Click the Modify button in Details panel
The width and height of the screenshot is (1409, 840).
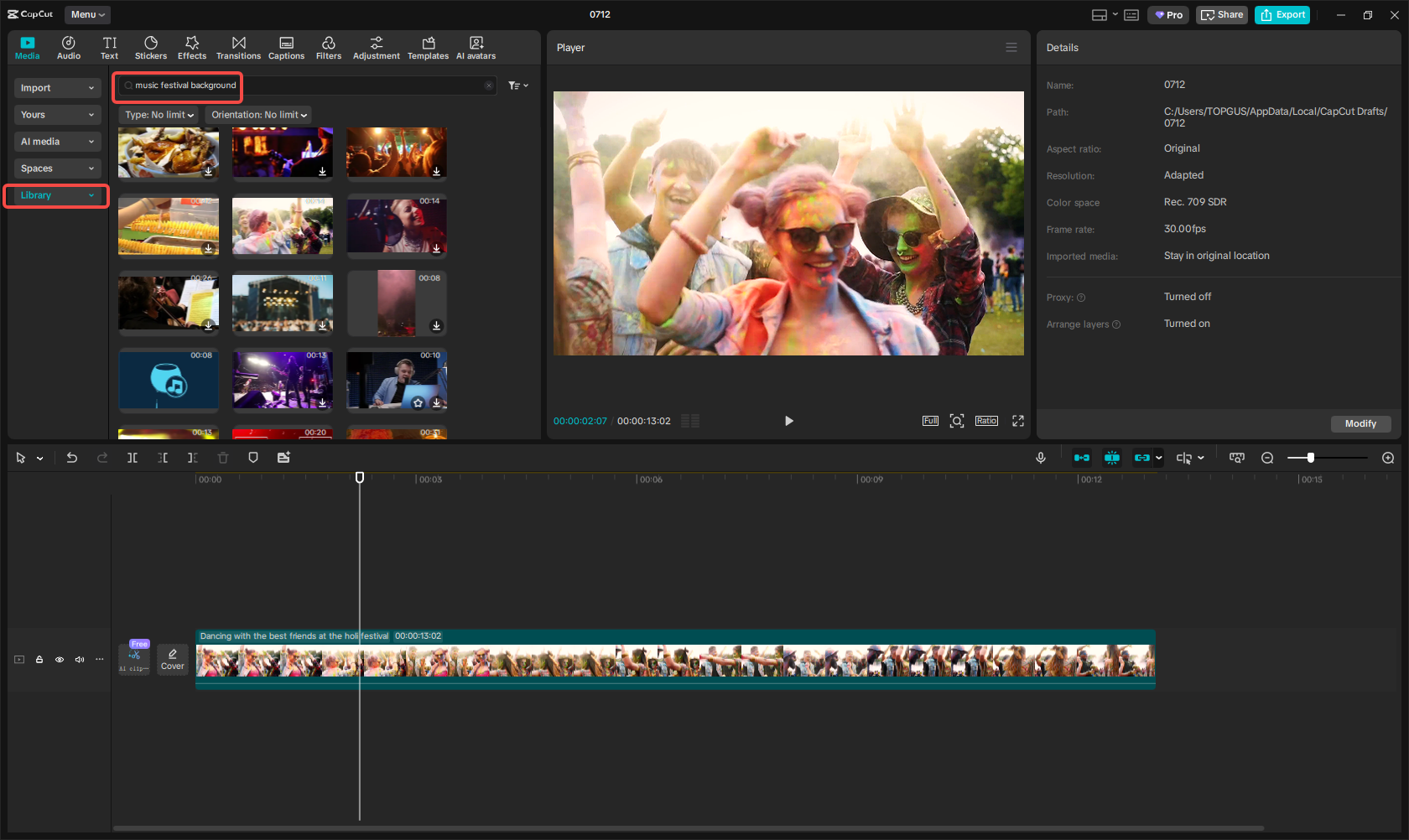pyautogui.click(x=1360, y=424)
